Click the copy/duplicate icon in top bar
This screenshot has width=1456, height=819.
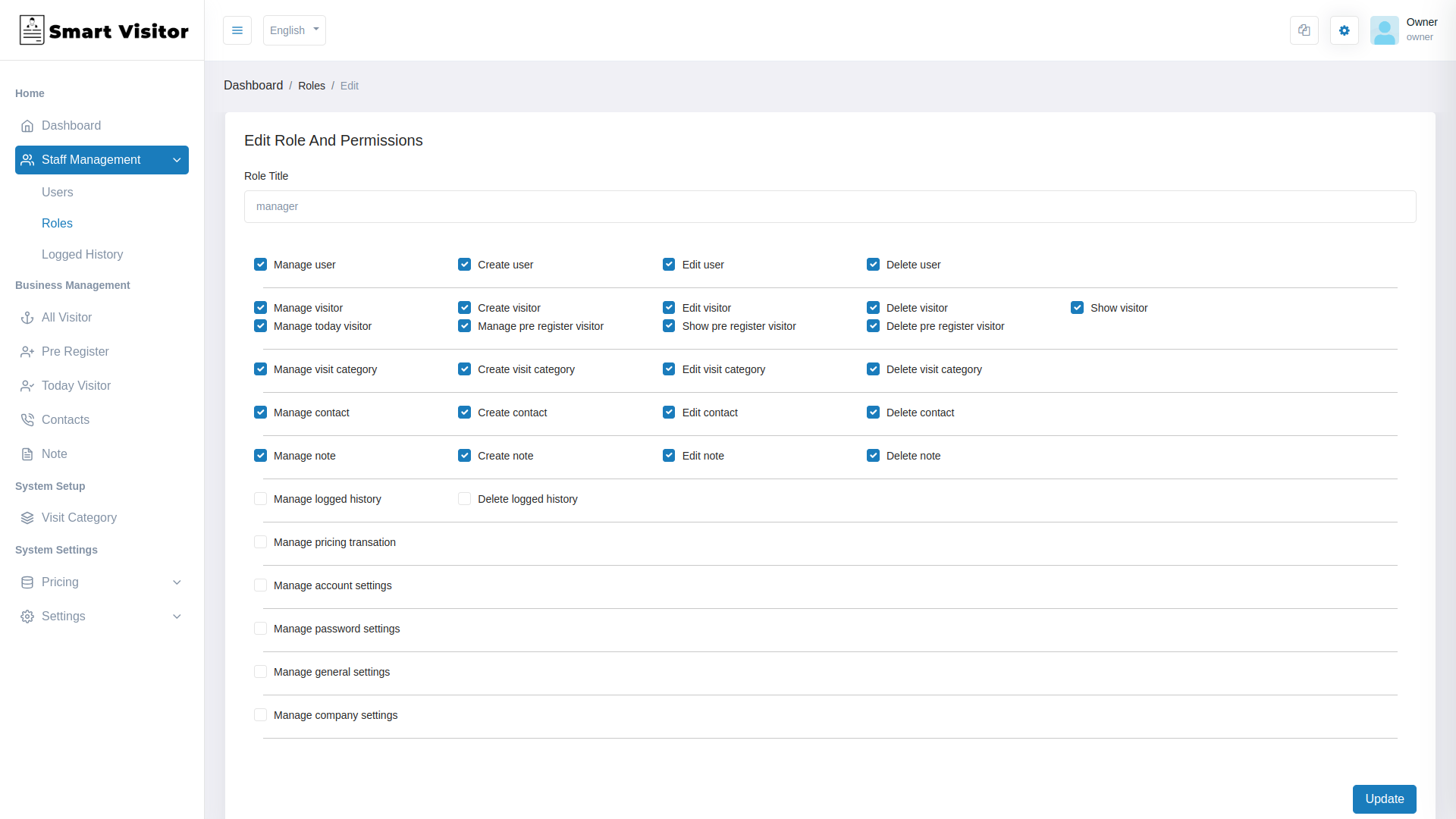[1304, 30]
